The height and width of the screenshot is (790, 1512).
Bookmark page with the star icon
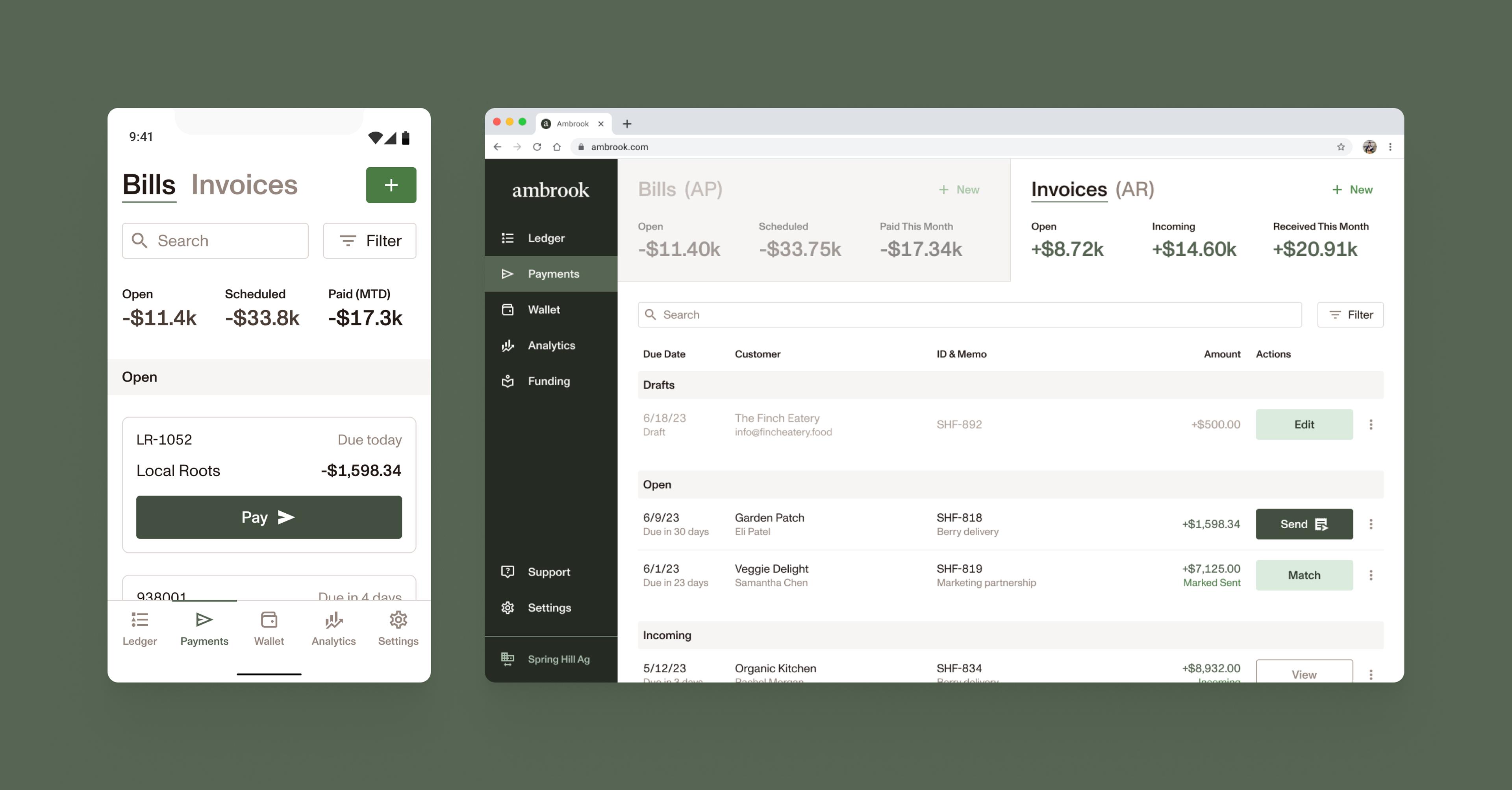click(1341, 147)
